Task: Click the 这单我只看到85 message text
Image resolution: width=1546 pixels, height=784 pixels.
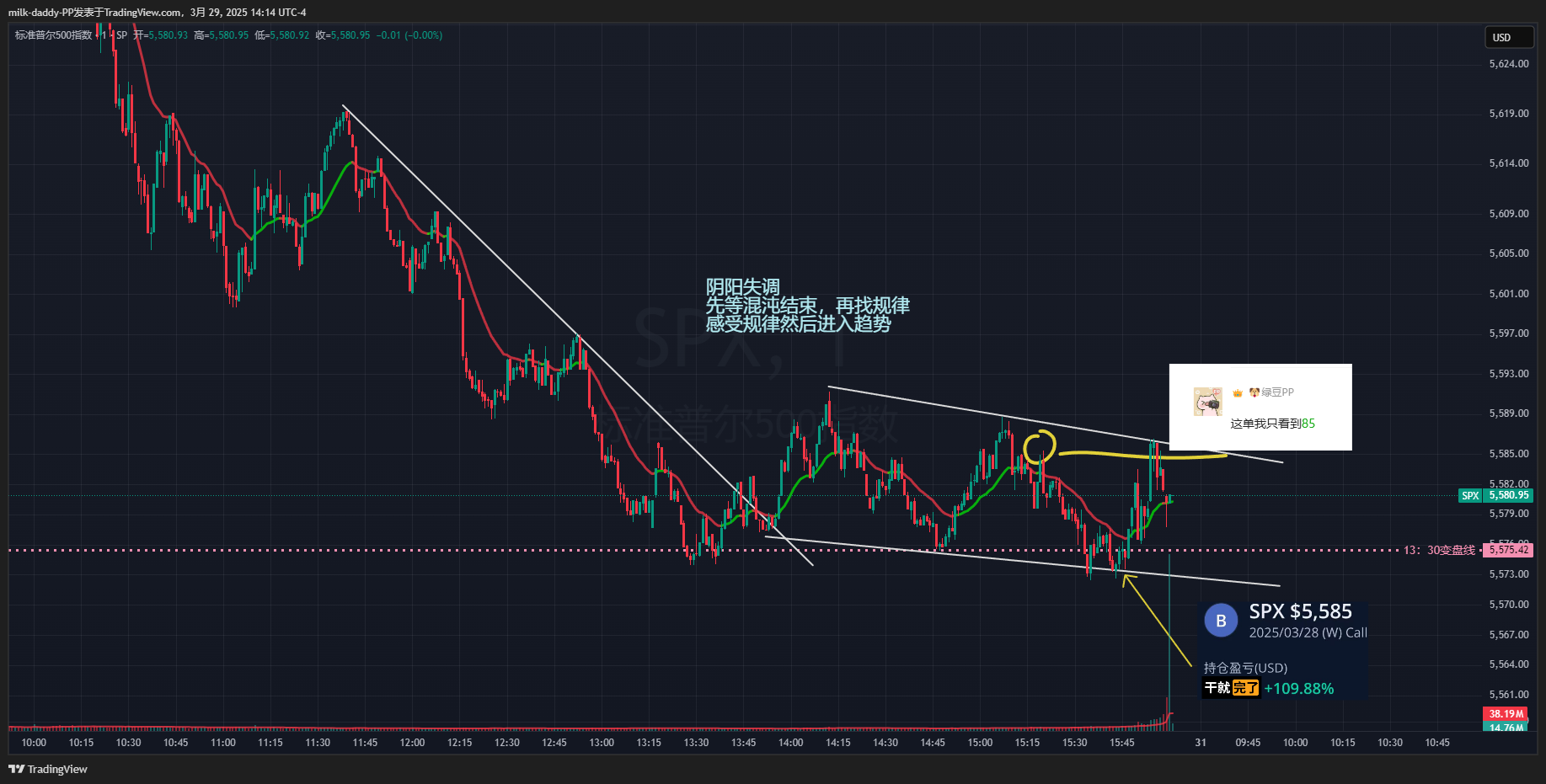Action: (1272, 424)
